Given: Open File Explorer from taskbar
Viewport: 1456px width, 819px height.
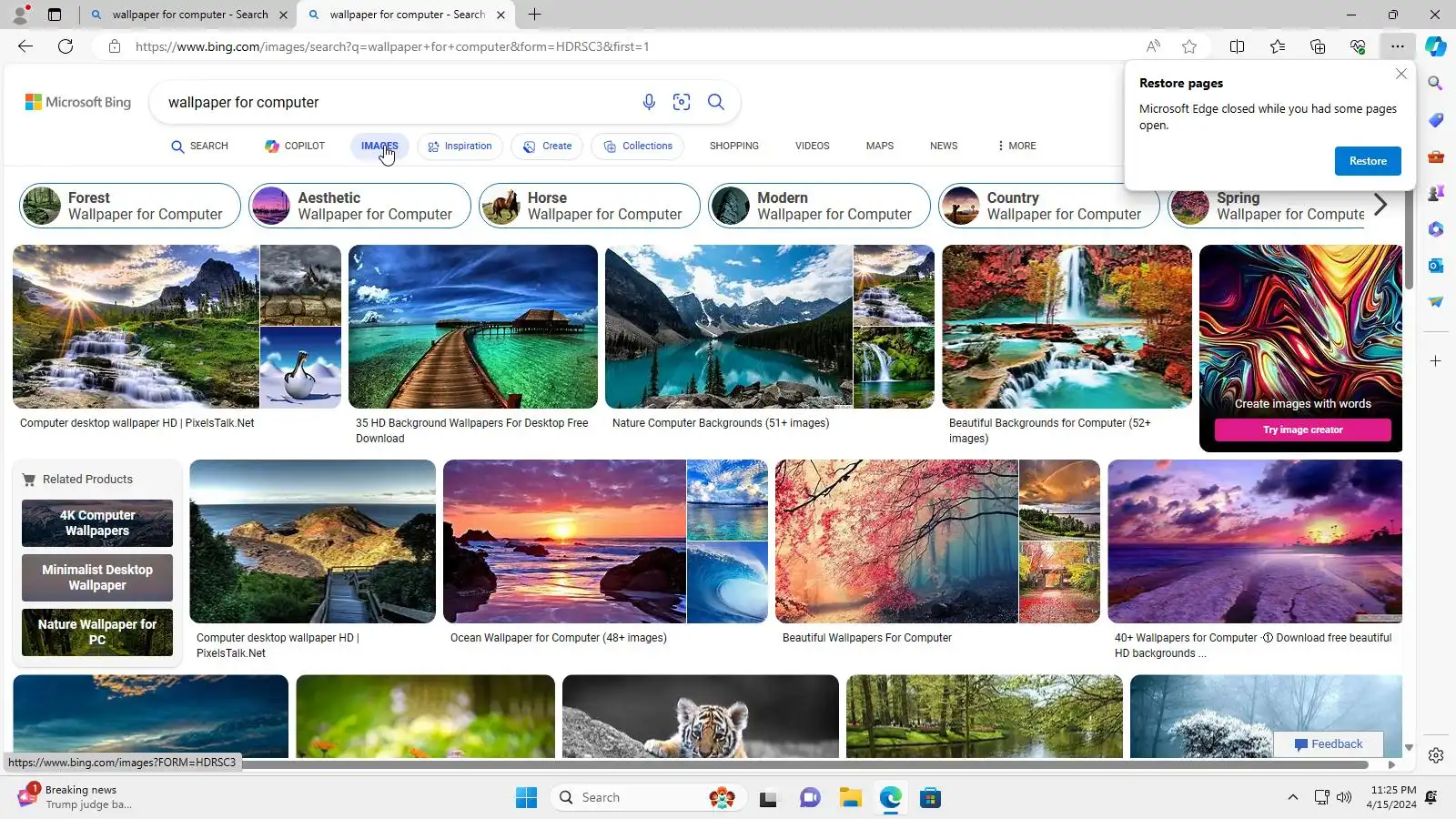Looking at the screenshot, I should pyautogui.click(x=851, y=798).
